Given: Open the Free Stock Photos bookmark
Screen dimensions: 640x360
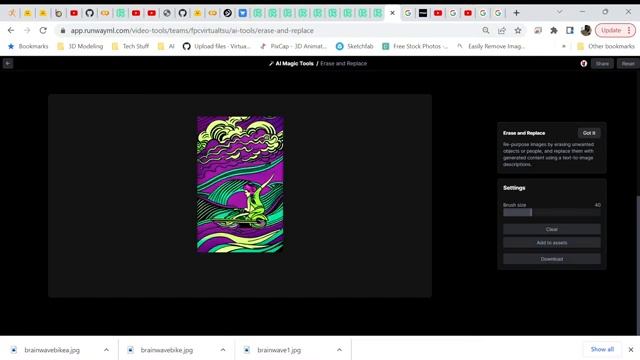Looking at the screenshot, I should point(415,47).
